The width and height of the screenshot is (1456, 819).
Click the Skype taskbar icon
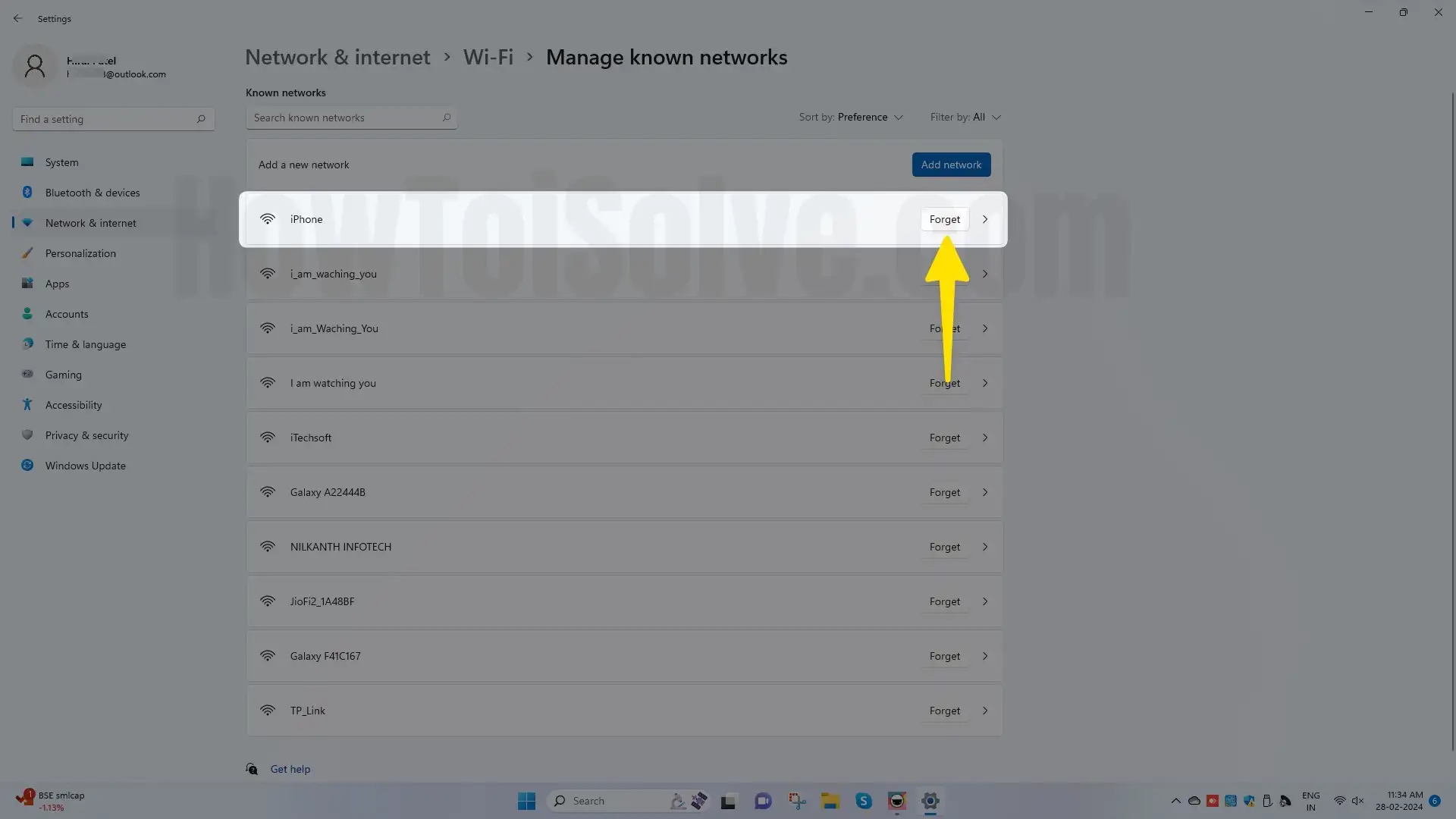pos(864,801)
